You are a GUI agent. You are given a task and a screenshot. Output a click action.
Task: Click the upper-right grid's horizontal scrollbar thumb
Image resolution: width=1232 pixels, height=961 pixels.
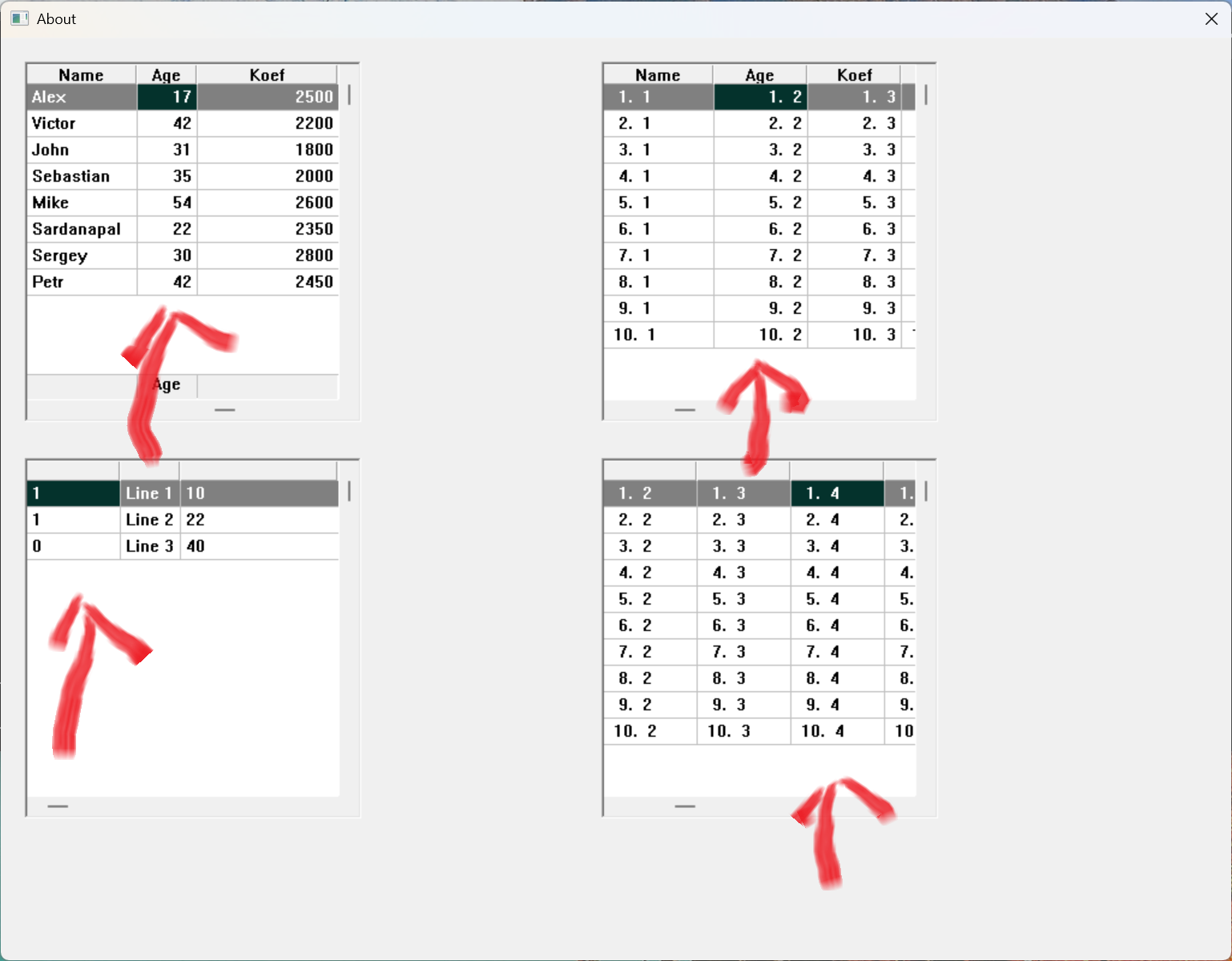pos(685,409)
